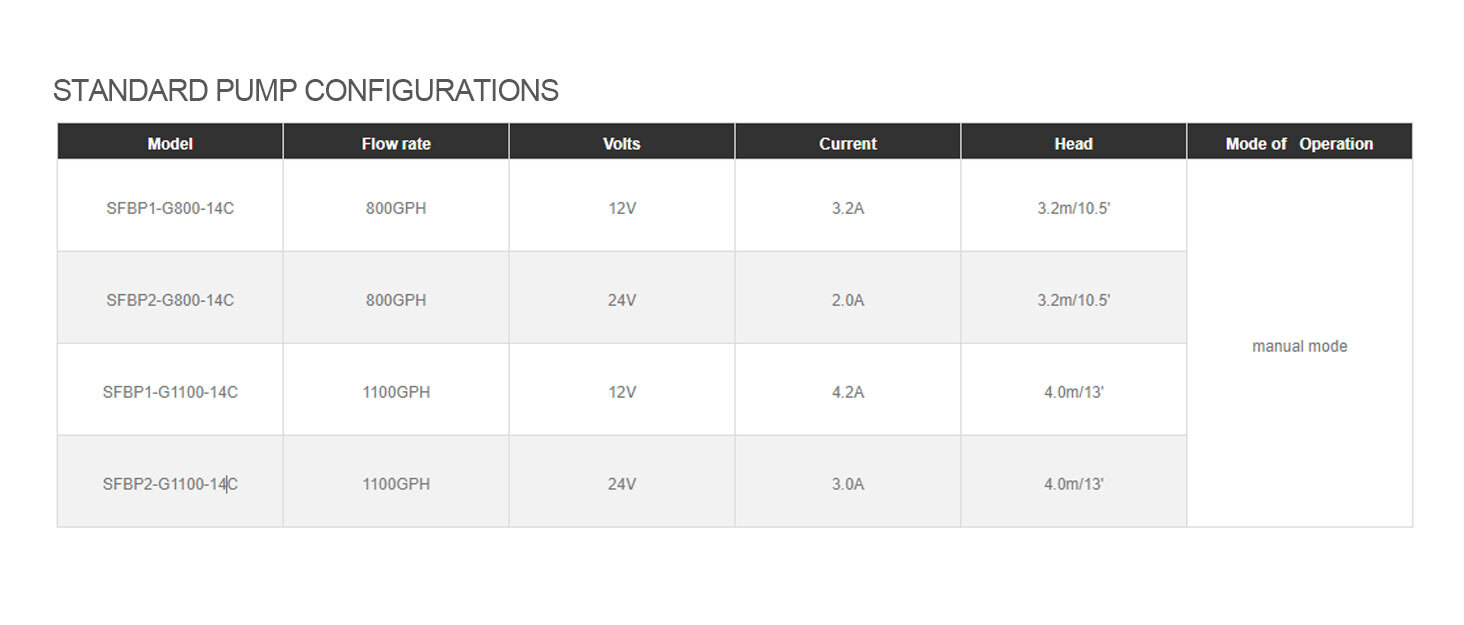Click the 2.0A current value

pyautogui.click(x=848, y=300)
